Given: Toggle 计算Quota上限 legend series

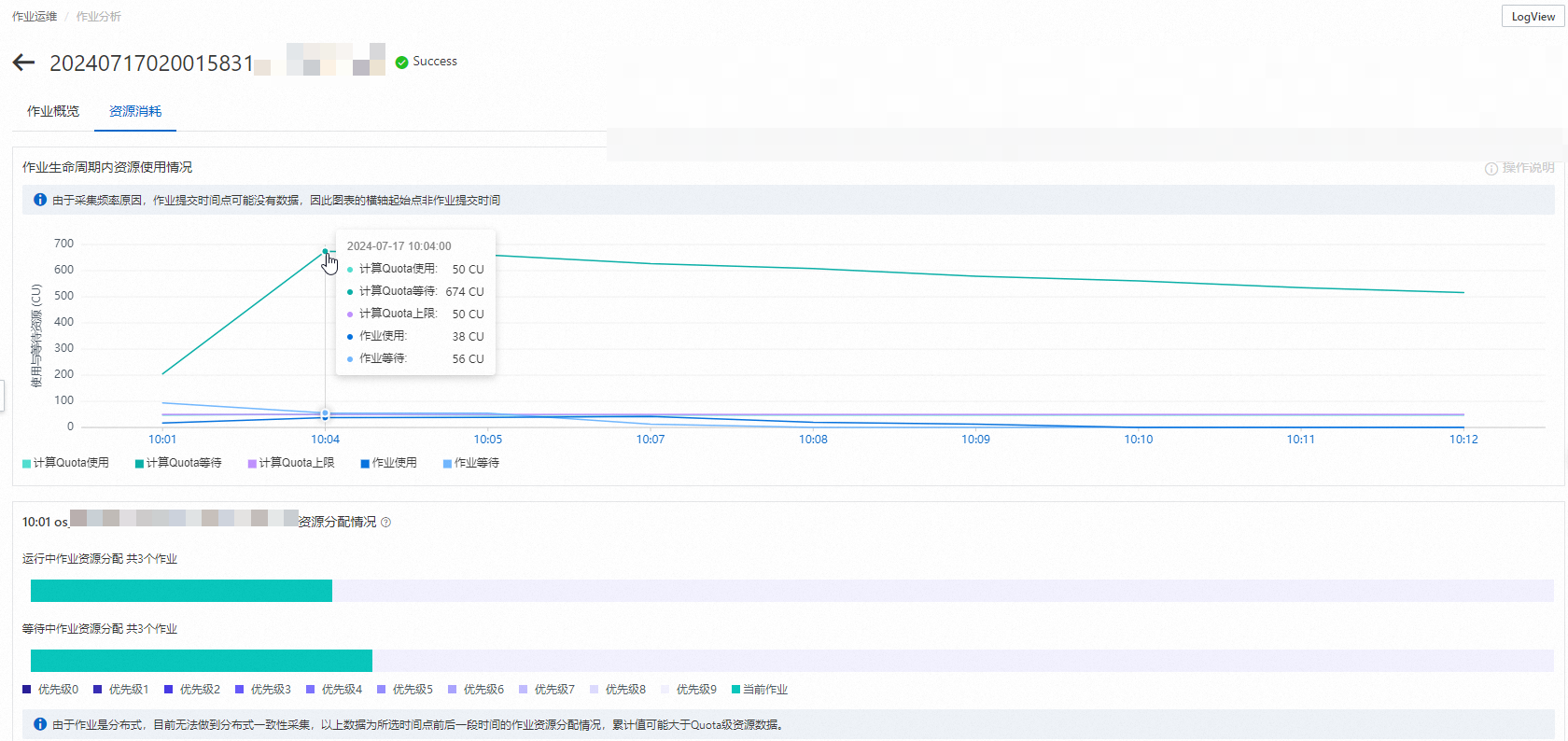Looking at the screenshot, I should (291, 463).
